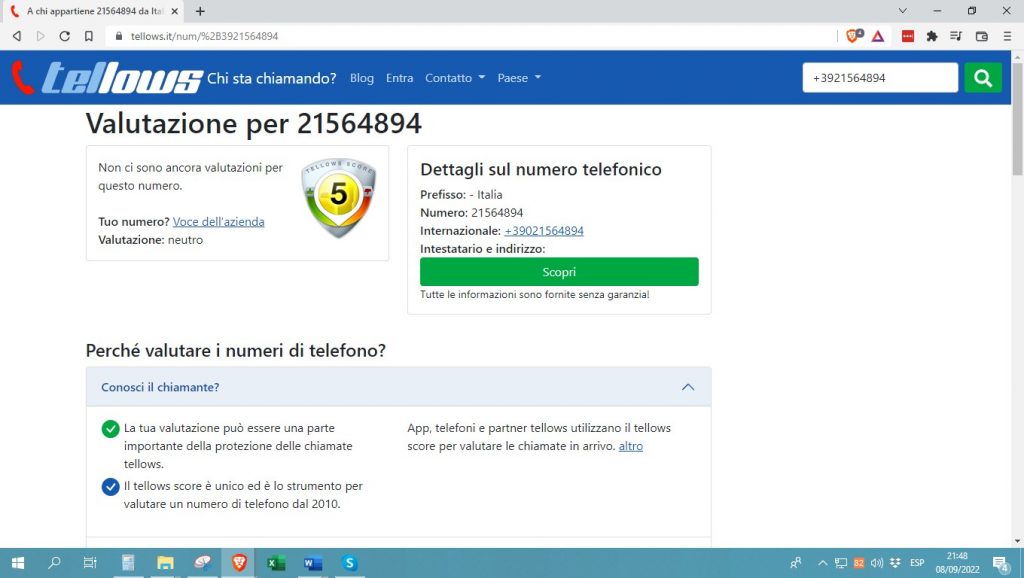Open Excel from the taskbar
Image resolution: width=1024 pixels, height=578 pixels.
(275, 563)
